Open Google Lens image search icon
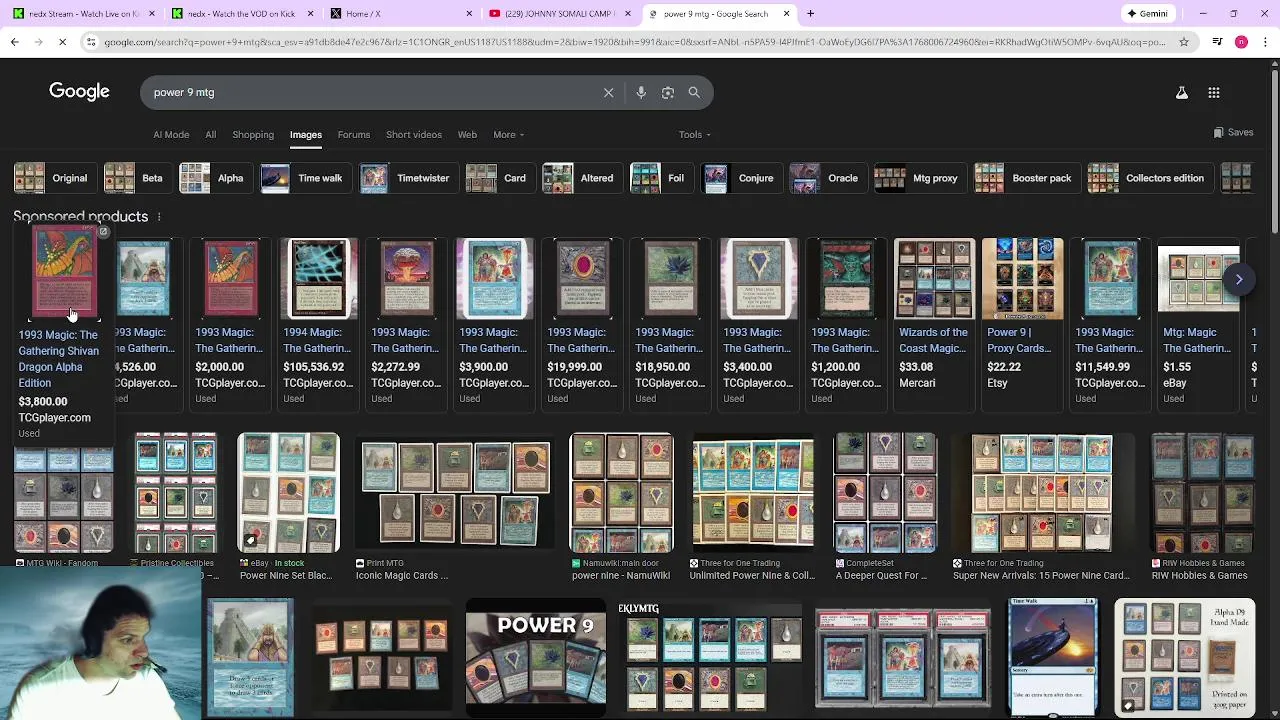1280x720 pixels. (x=668, y=92)
